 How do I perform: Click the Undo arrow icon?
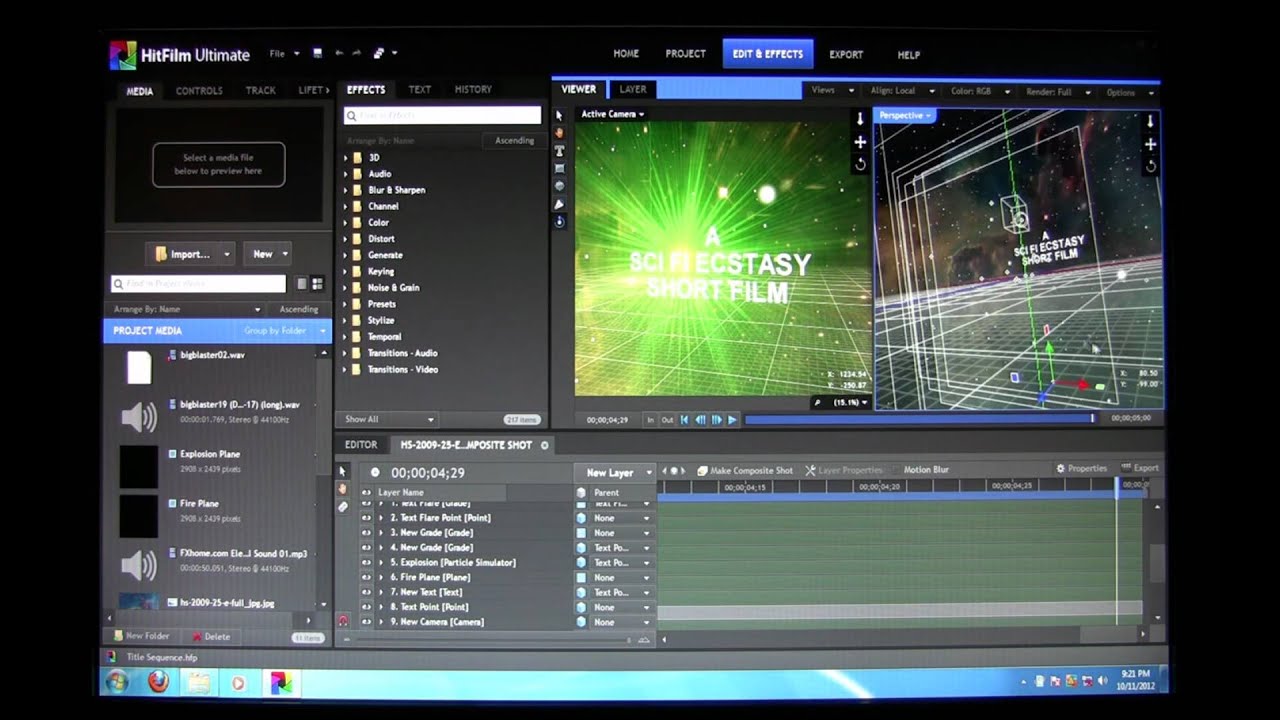[340, 53]
